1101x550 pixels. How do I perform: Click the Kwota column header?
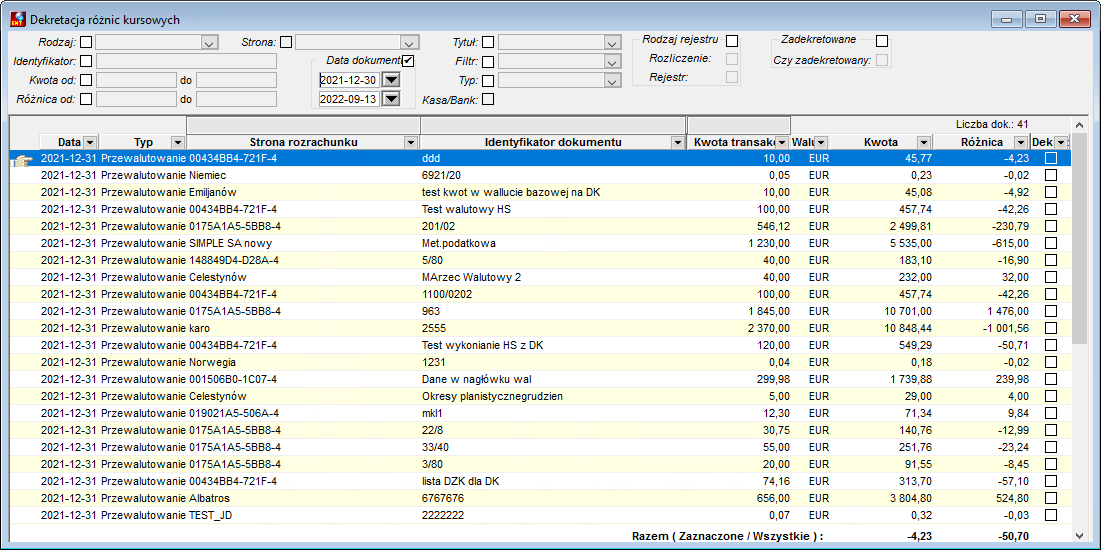click(x=881, y=143)
